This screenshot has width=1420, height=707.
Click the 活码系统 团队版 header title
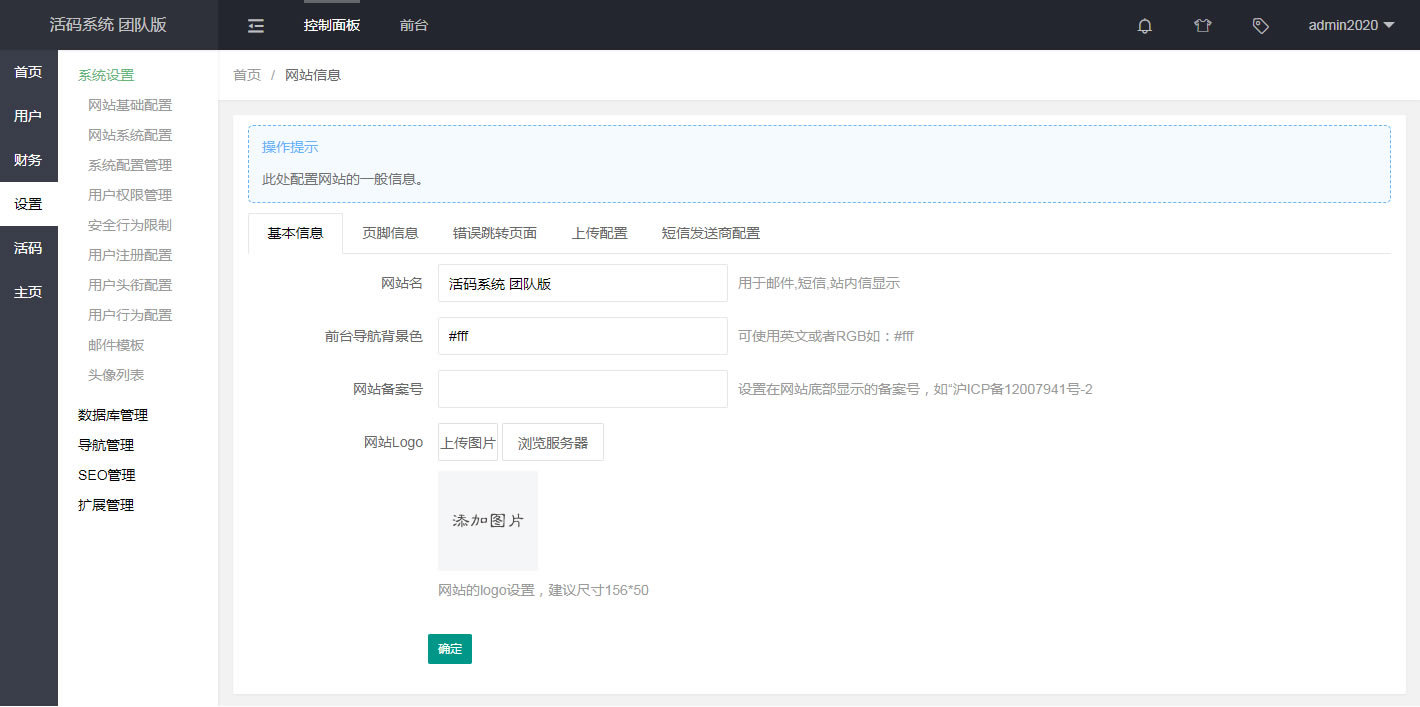tap(108, 25)
